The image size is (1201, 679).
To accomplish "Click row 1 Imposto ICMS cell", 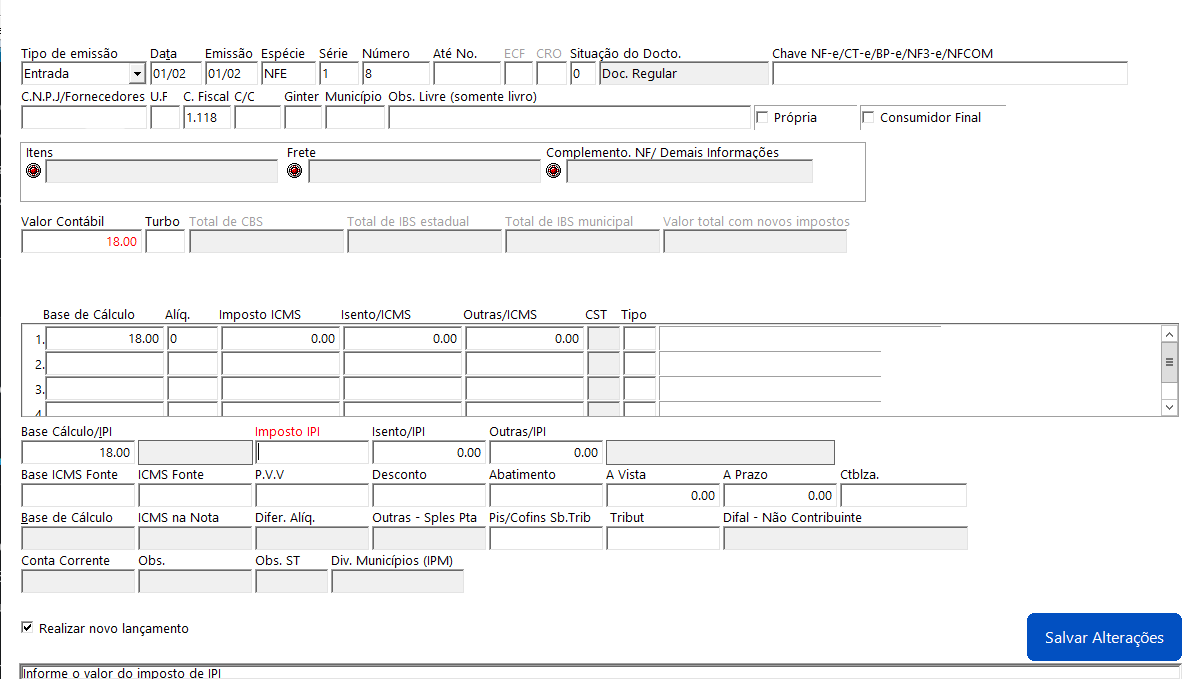I will pos(281,338).
